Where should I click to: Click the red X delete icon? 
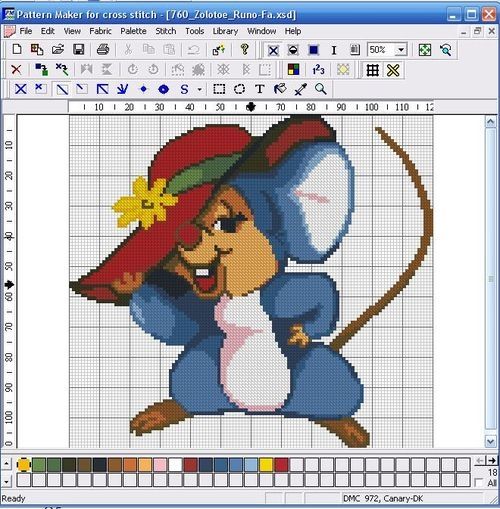[x=16, y=70]
